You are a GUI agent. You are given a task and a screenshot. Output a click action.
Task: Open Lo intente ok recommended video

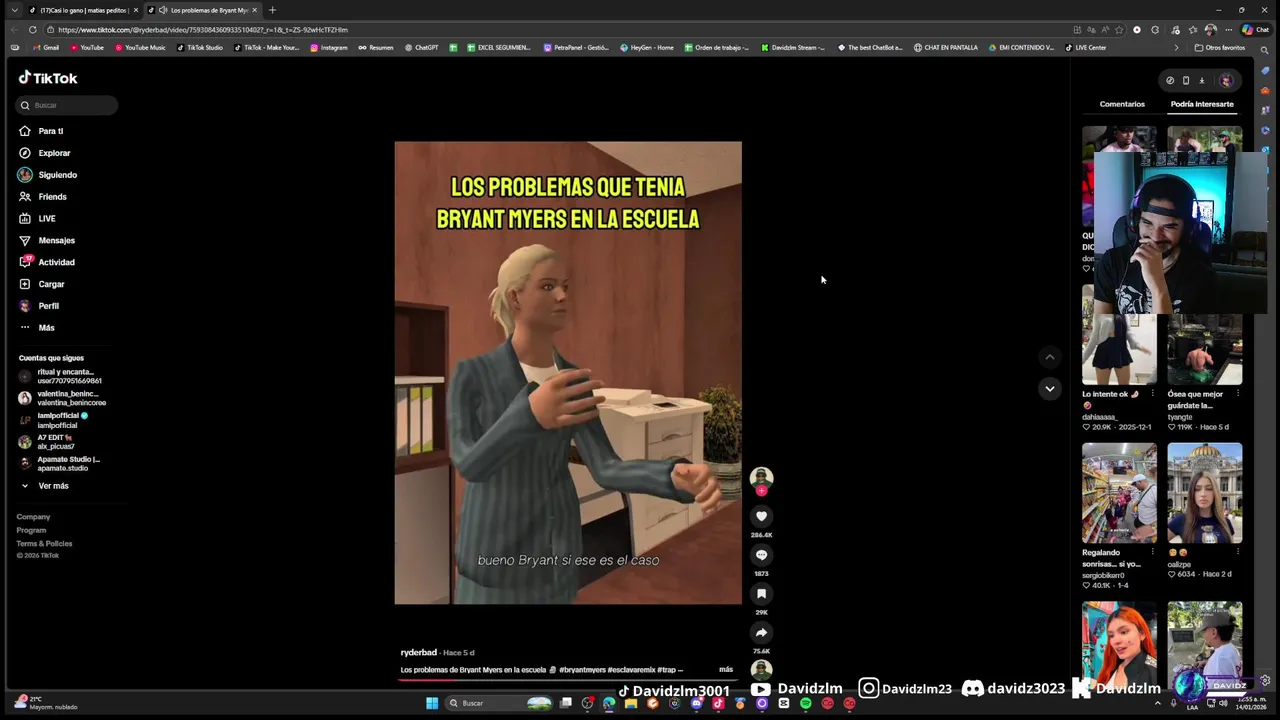[1119, 335]
